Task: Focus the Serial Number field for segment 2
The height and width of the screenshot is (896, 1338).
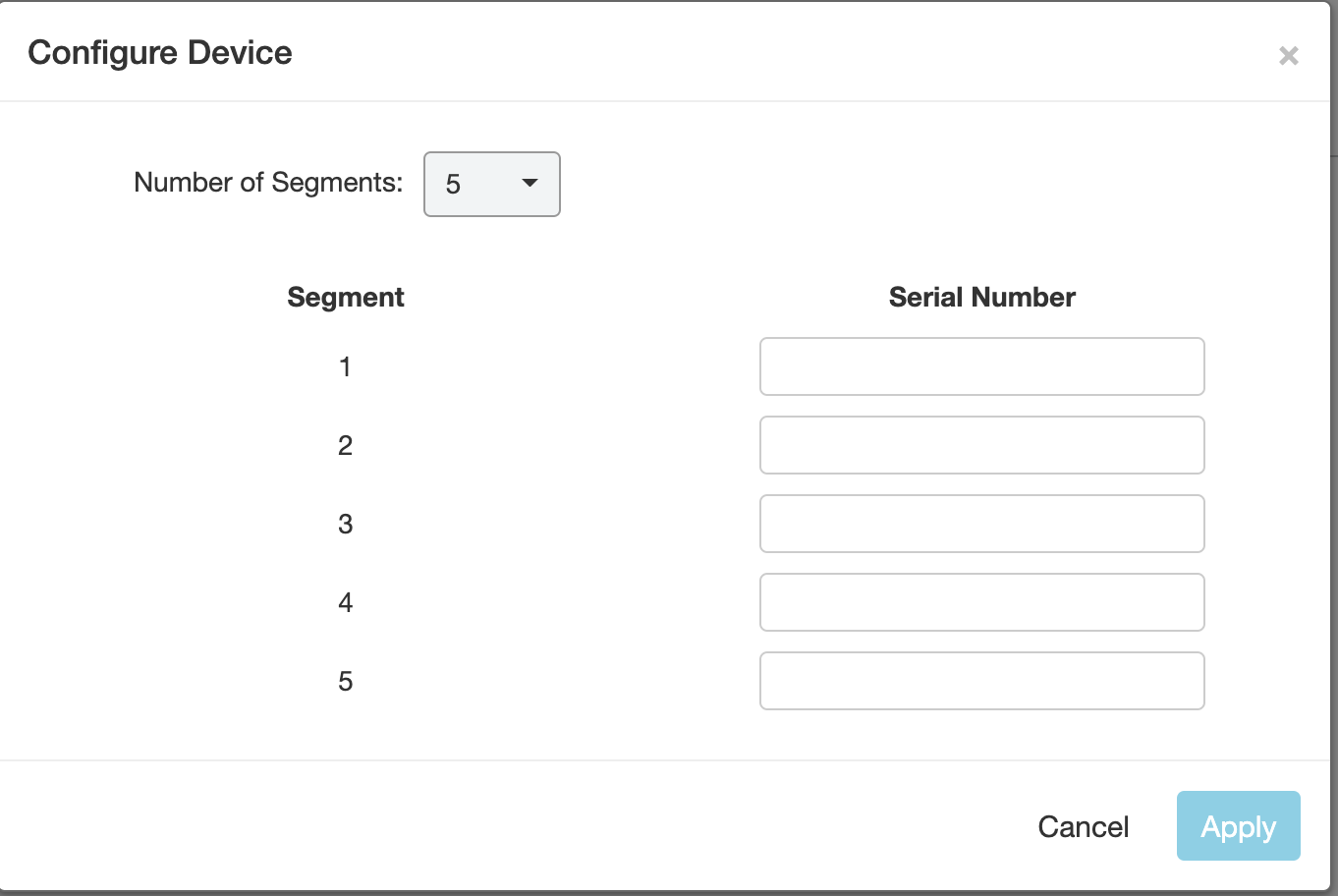Action: click(982, 445)
